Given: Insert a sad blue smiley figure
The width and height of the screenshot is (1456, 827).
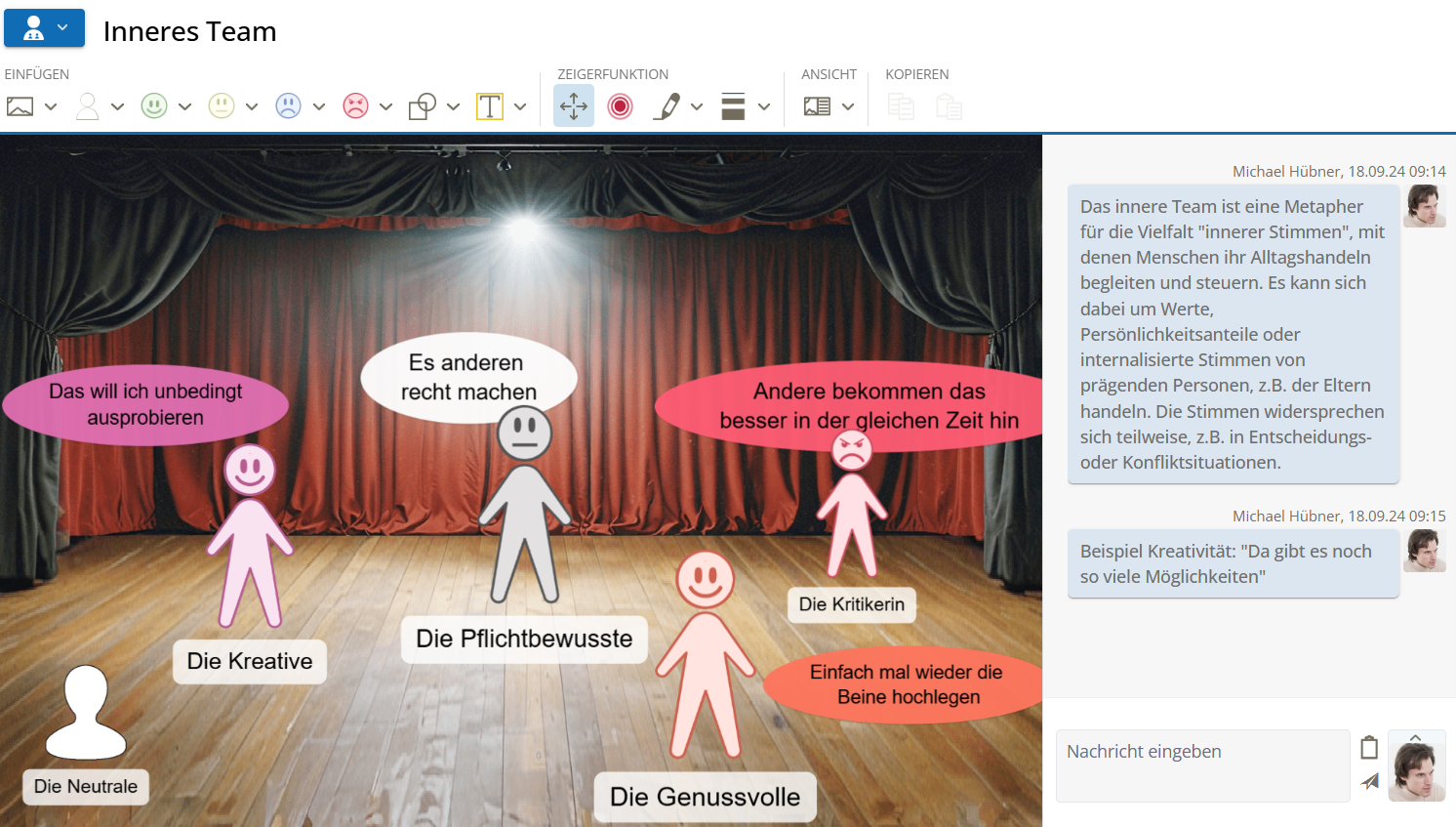Looking at the screenshot, I should [289, 106].
